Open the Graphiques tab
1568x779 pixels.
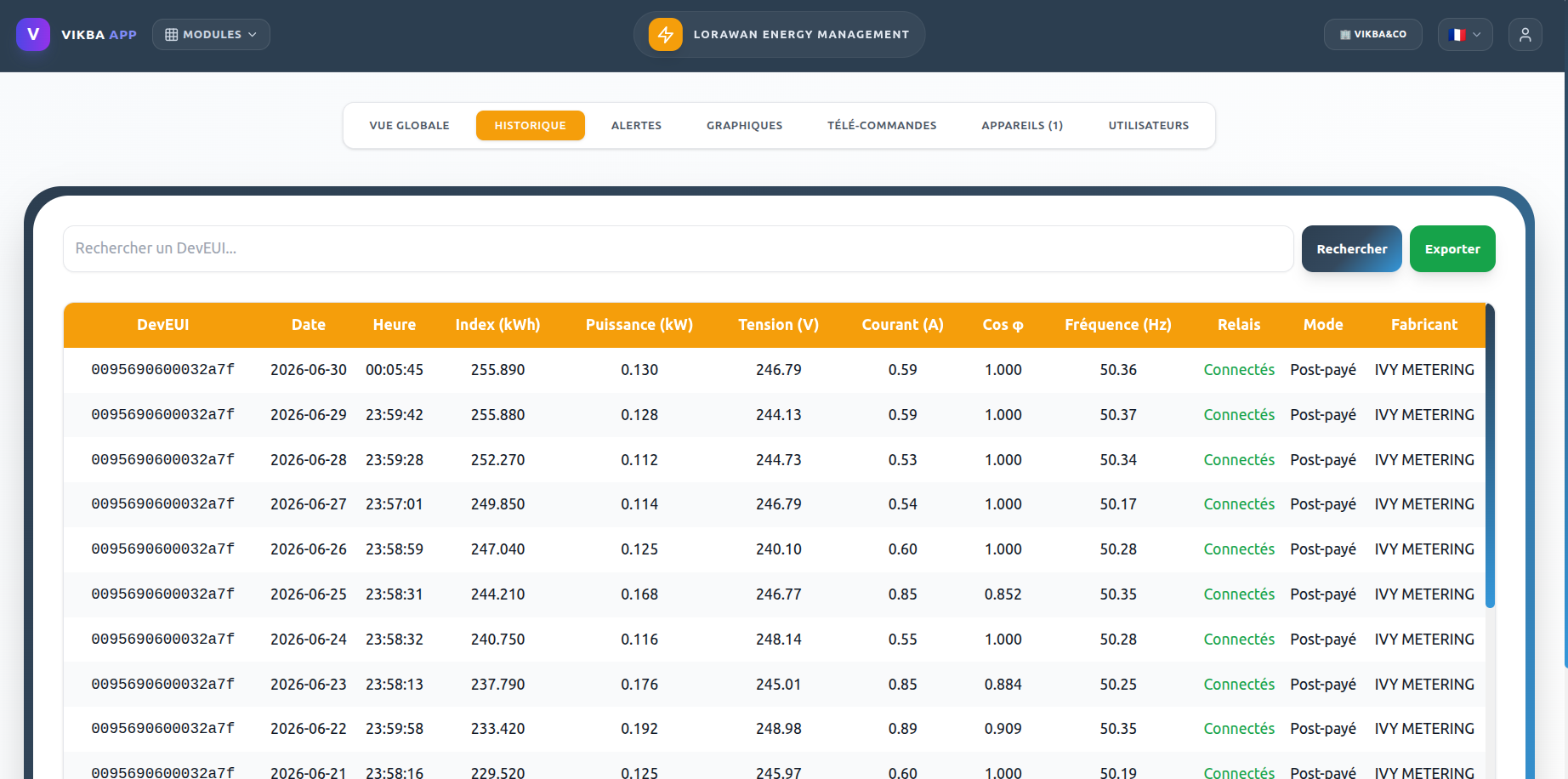[x=744, y=125]
